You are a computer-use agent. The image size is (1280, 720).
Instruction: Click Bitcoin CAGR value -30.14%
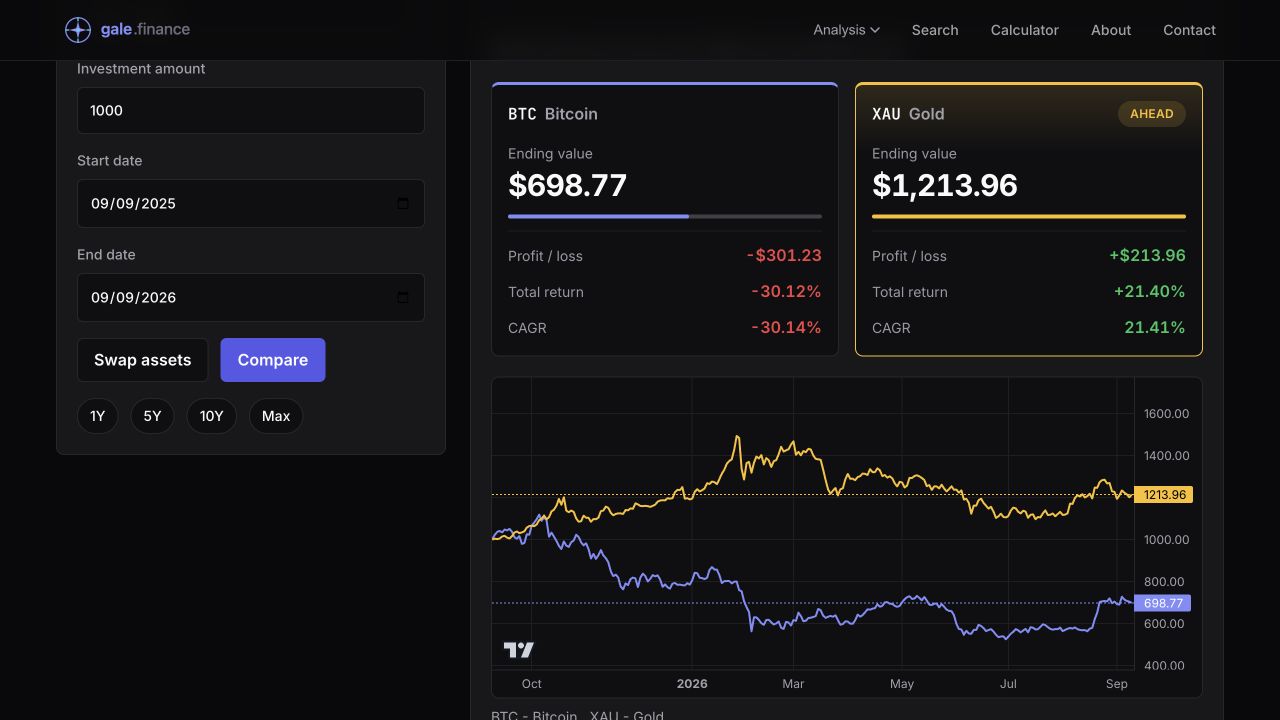tap(786, 327)
